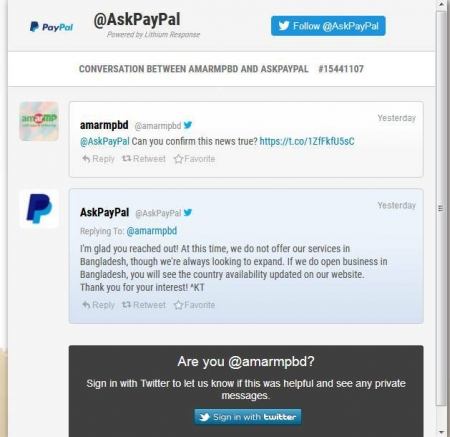Viewport: 450px width, 437px height.
Task: Retweet the AskPayPal response
Action: [144, 305]
